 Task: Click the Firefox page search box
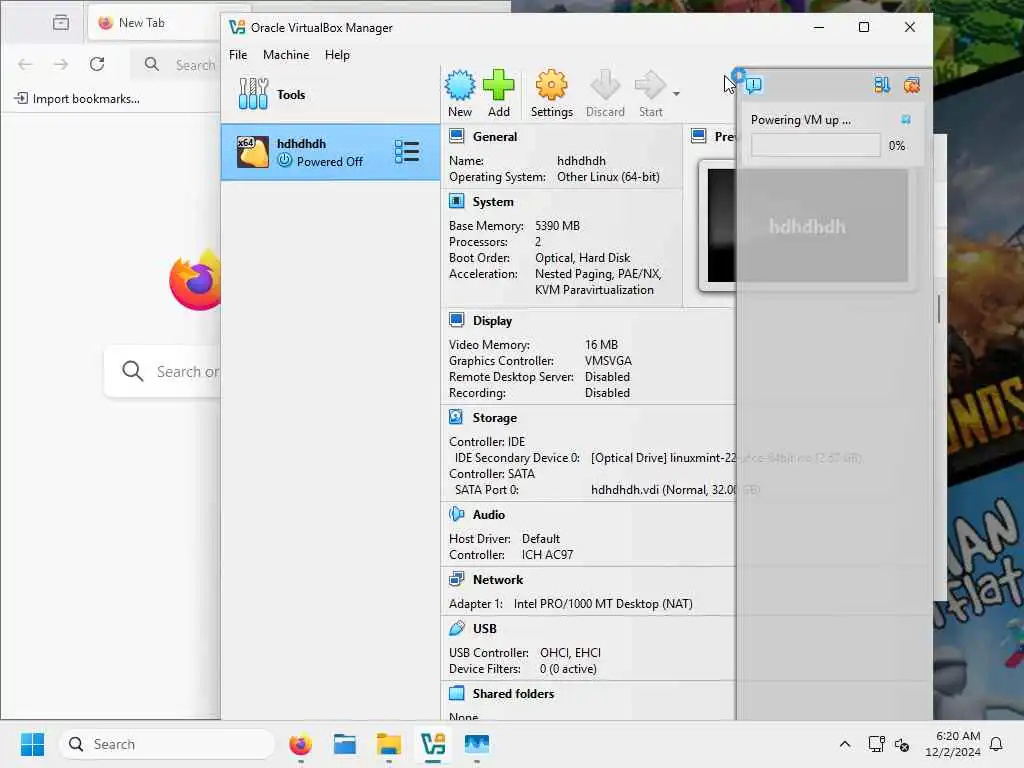point(163,372)
